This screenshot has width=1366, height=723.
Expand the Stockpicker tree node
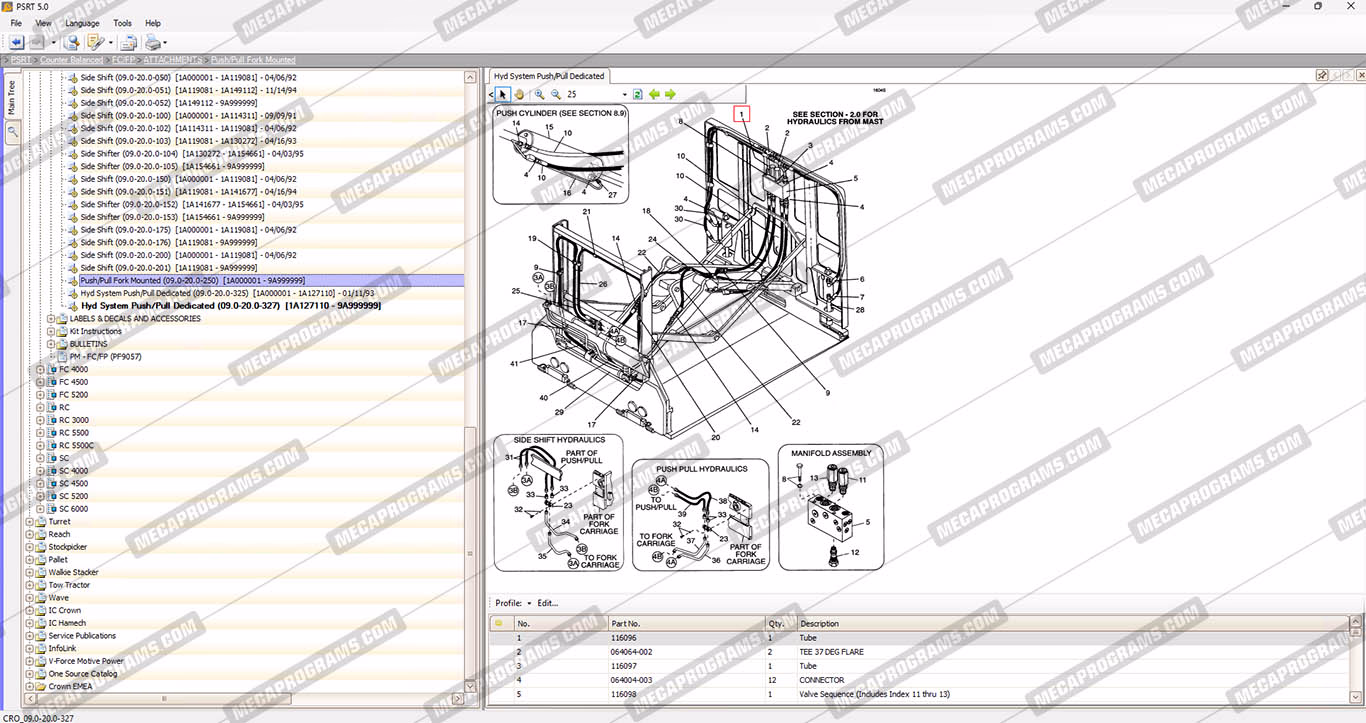coord(29,547)
